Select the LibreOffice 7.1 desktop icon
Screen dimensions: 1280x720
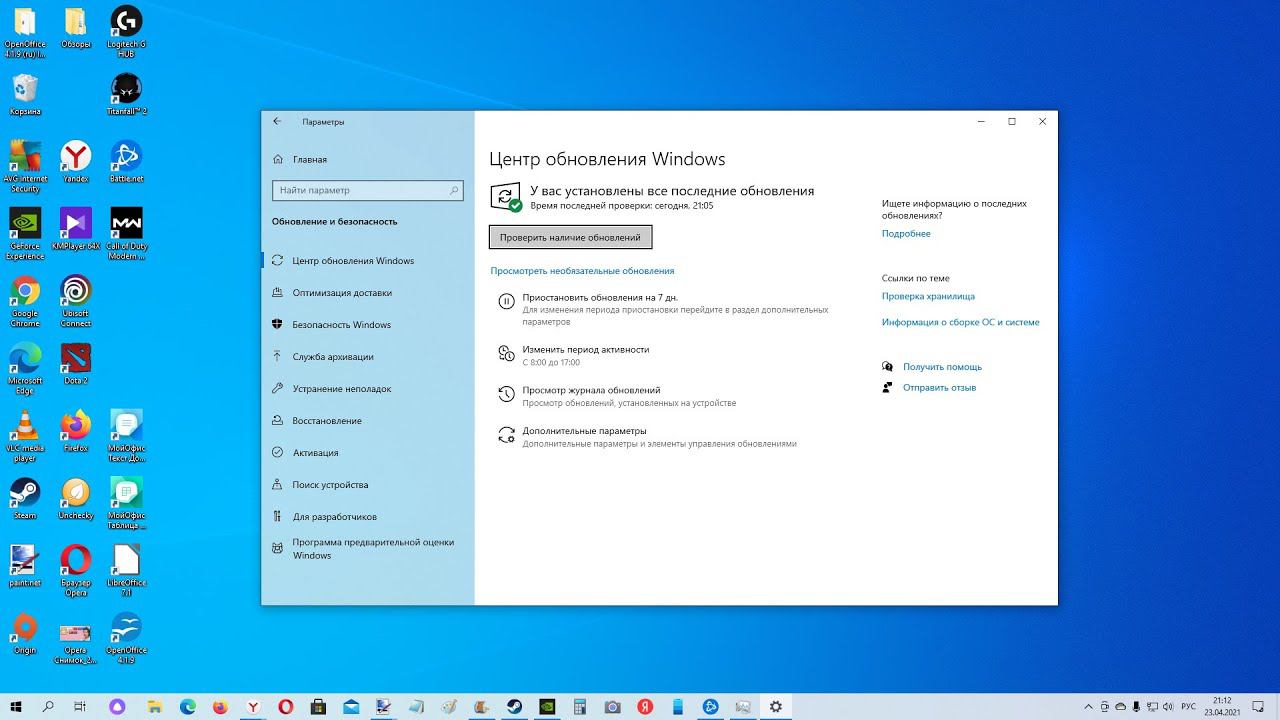pyautogui.click(x=126, y=571)
